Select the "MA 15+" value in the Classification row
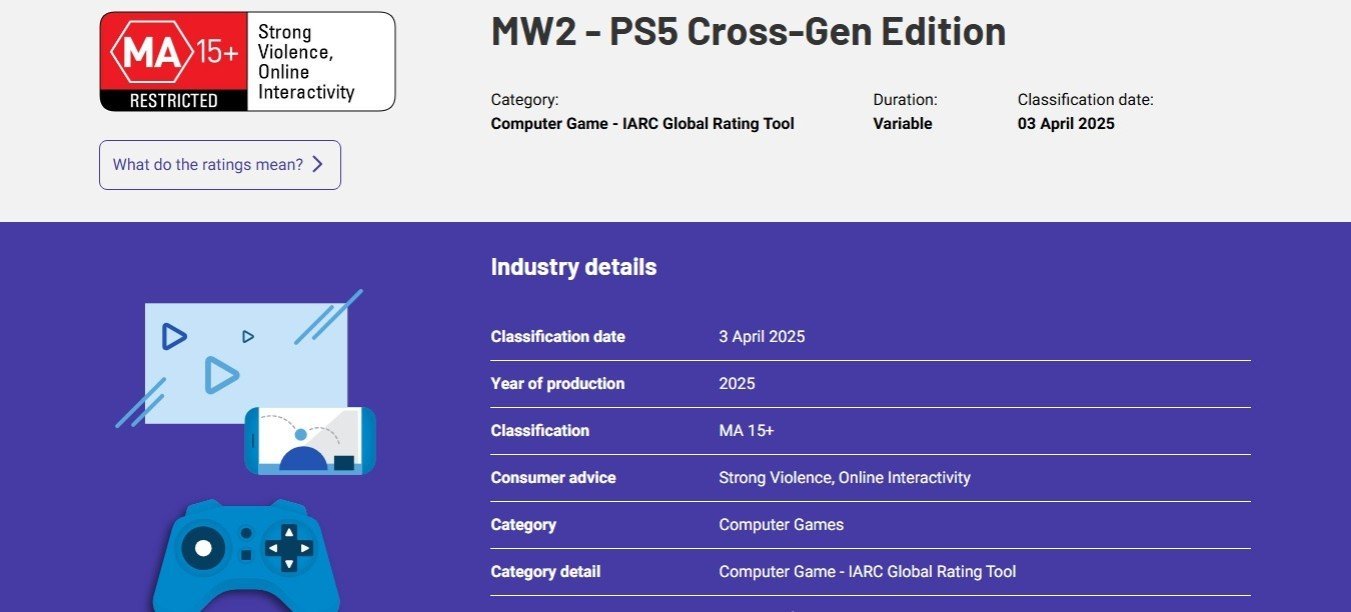The width and height of the screenshot is (1351, 612). coord(746,431)
